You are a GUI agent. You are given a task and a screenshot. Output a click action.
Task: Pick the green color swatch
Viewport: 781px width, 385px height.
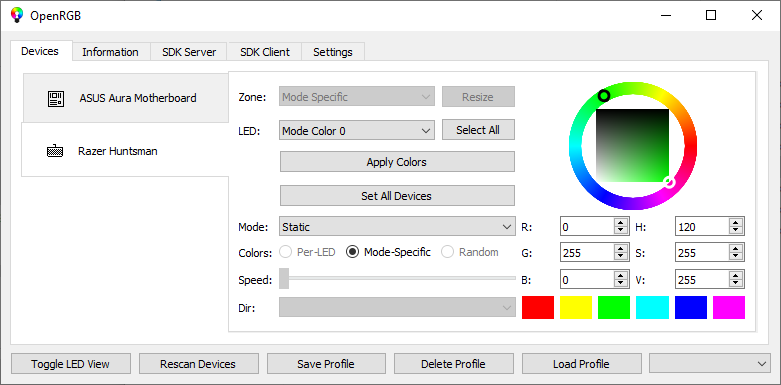[614, 307]
